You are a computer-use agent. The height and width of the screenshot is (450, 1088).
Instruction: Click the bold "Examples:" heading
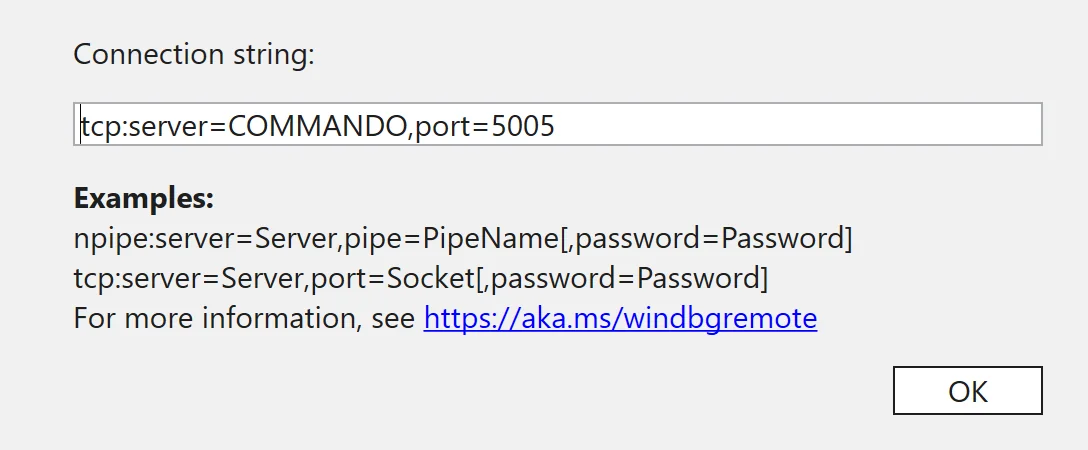coord(144,198)
